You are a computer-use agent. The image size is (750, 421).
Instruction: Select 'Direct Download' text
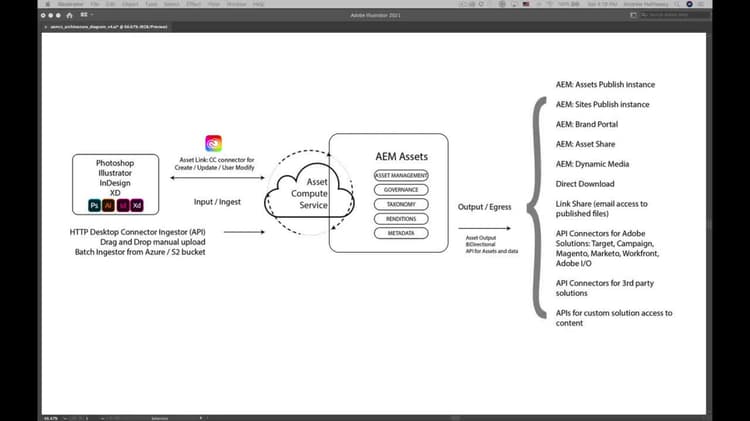(585, 184)
